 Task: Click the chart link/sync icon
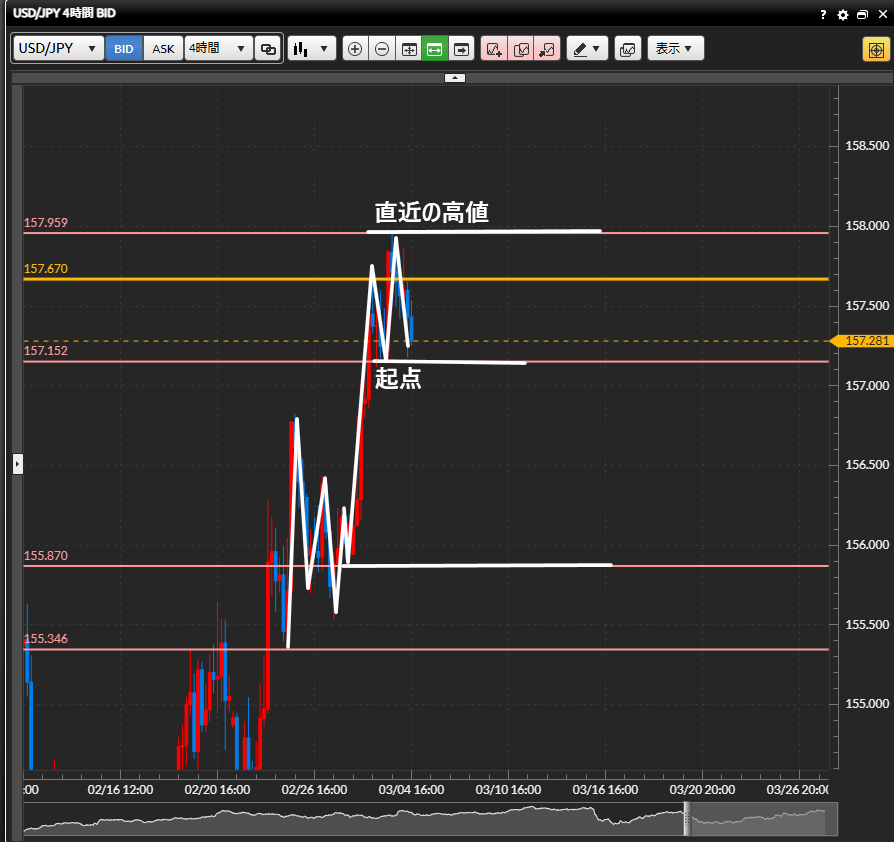coord(268,48)
